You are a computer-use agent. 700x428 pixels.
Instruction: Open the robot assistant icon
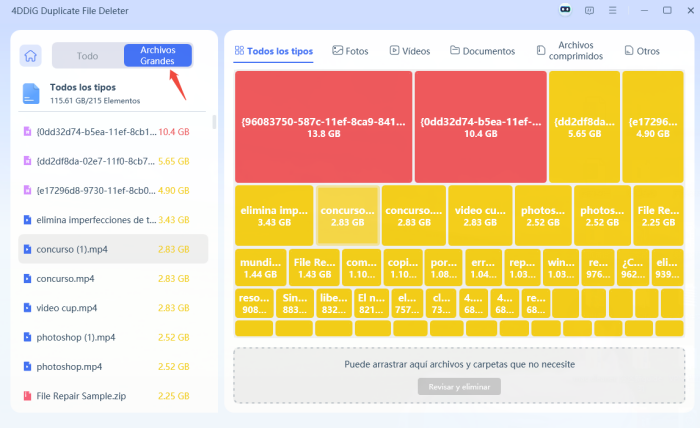(x=565, y=10)
